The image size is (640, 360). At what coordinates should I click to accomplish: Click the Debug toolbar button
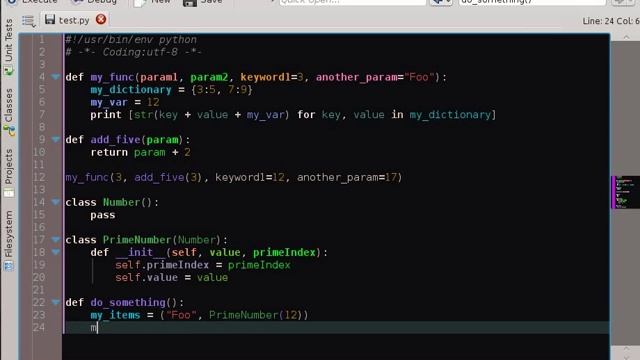click(x=95, y=2)
